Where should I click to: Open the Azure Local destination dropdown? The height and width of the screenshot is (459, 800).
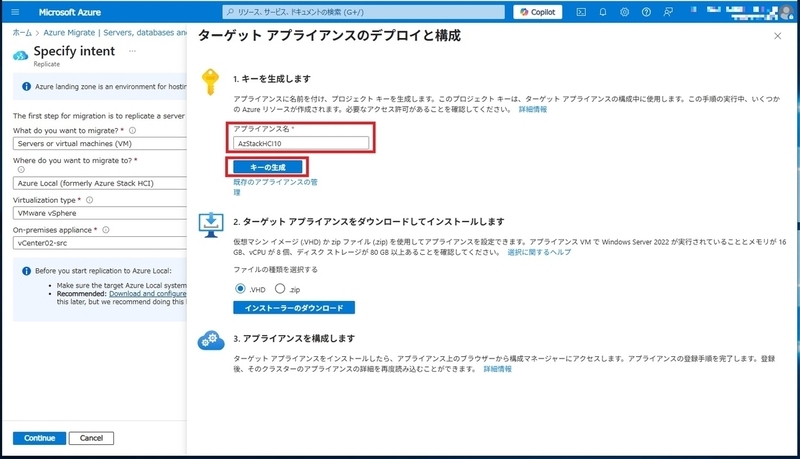click(x=99, y=183)
